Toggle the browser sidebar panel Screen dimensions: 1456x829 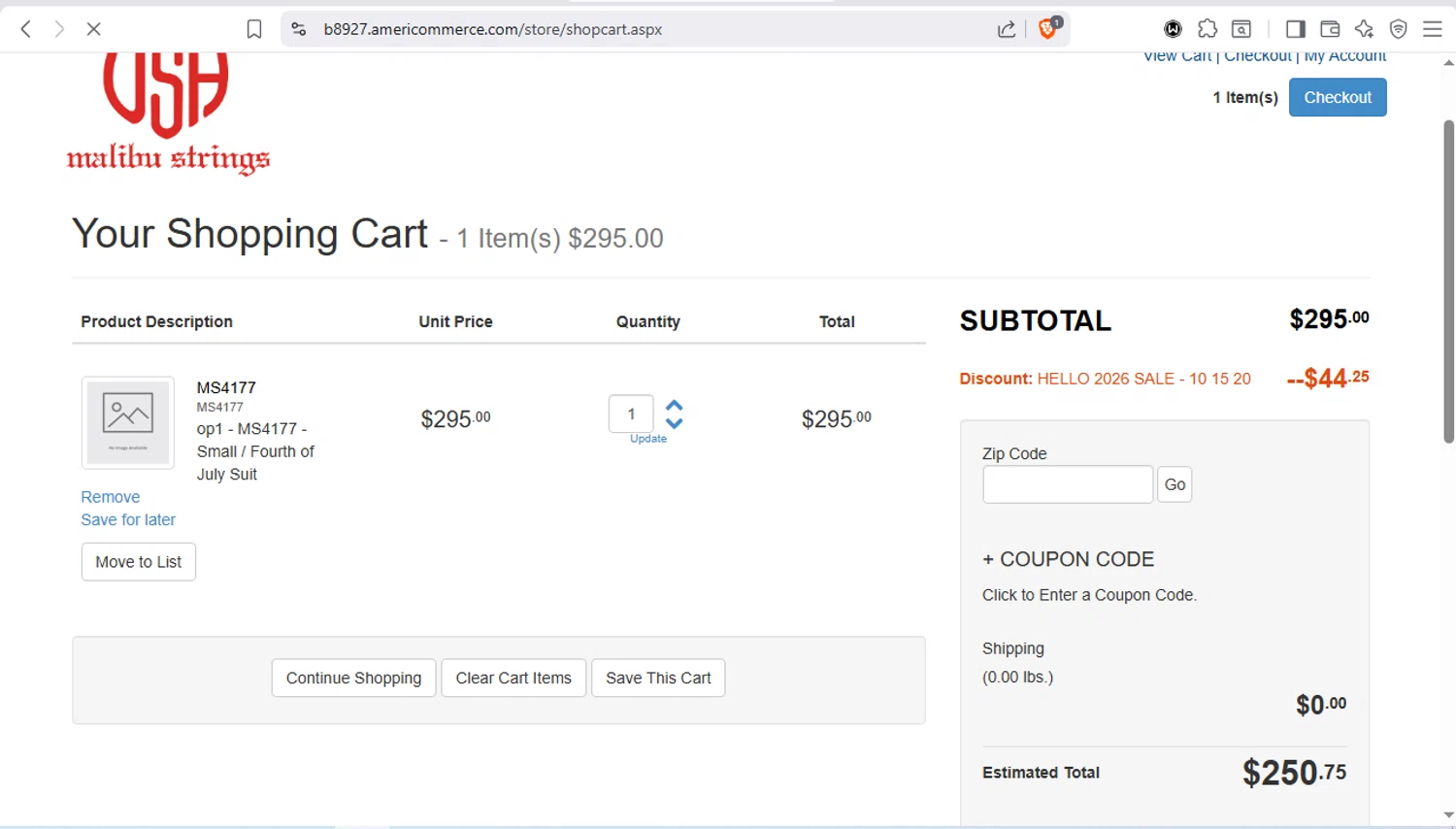pyautogui.click(x=1295, y=29)
